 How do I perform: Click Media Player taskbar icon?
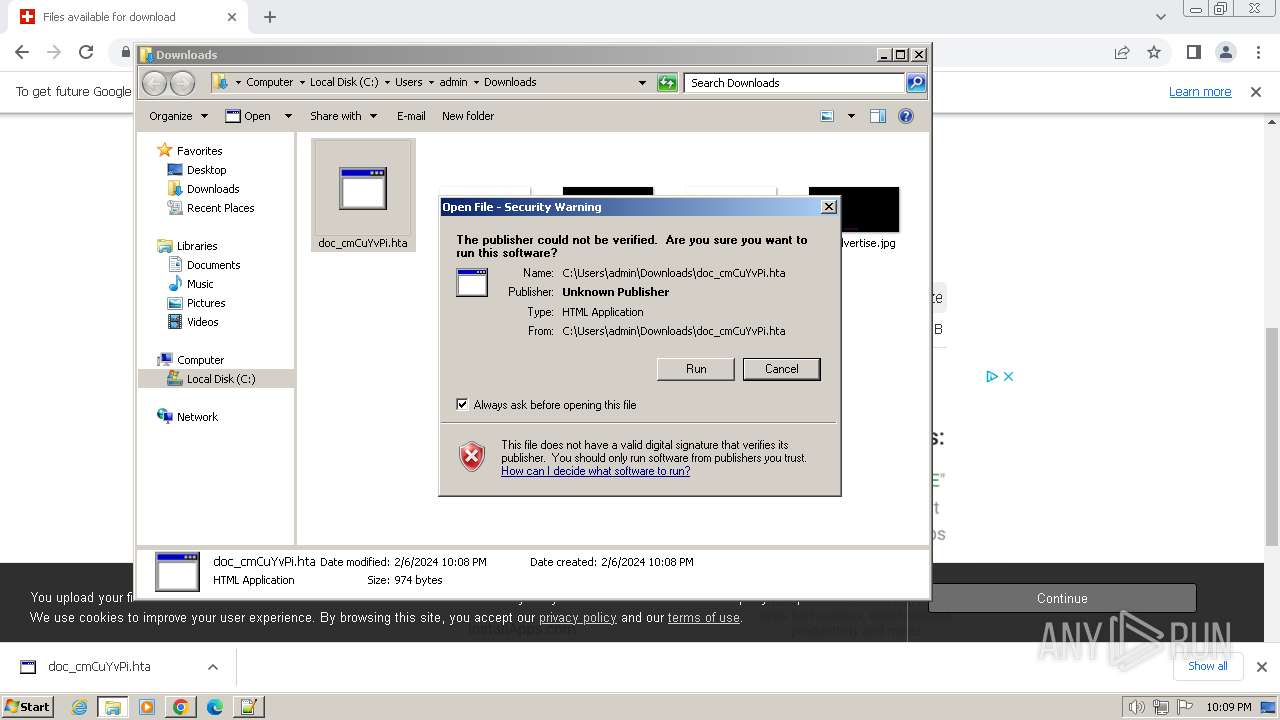click(147, 707)
